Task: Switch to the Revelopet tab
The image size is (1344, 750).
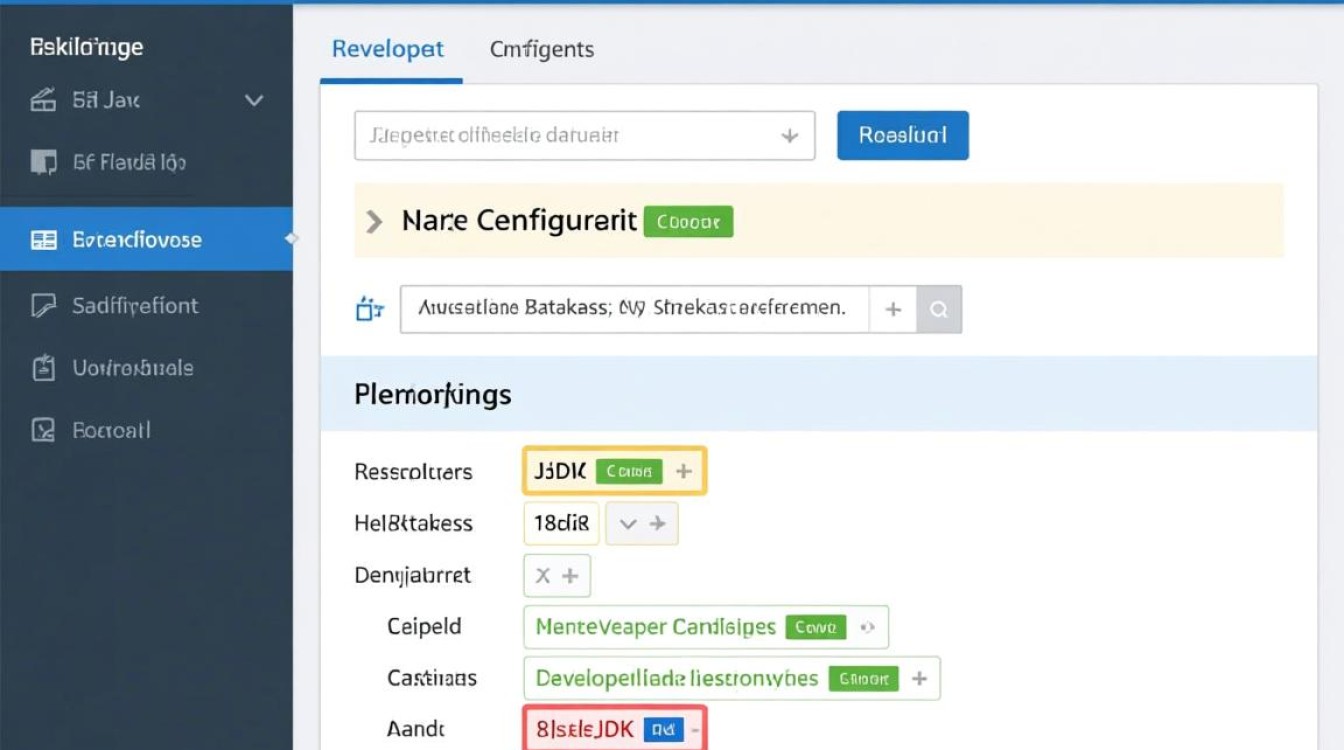Action: click(x=388, y=49)
